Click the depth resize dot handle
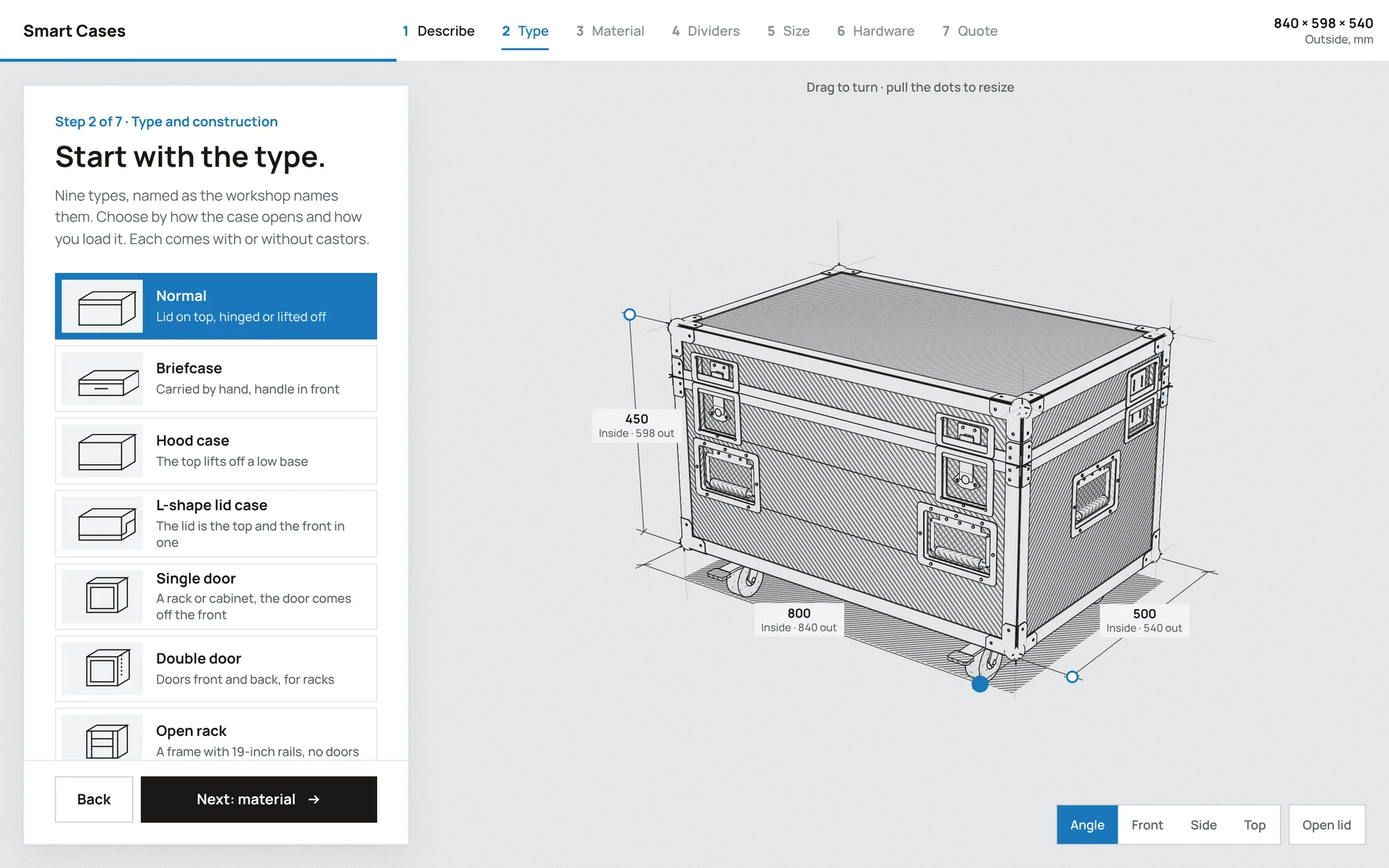 [x=1072, y=677]
